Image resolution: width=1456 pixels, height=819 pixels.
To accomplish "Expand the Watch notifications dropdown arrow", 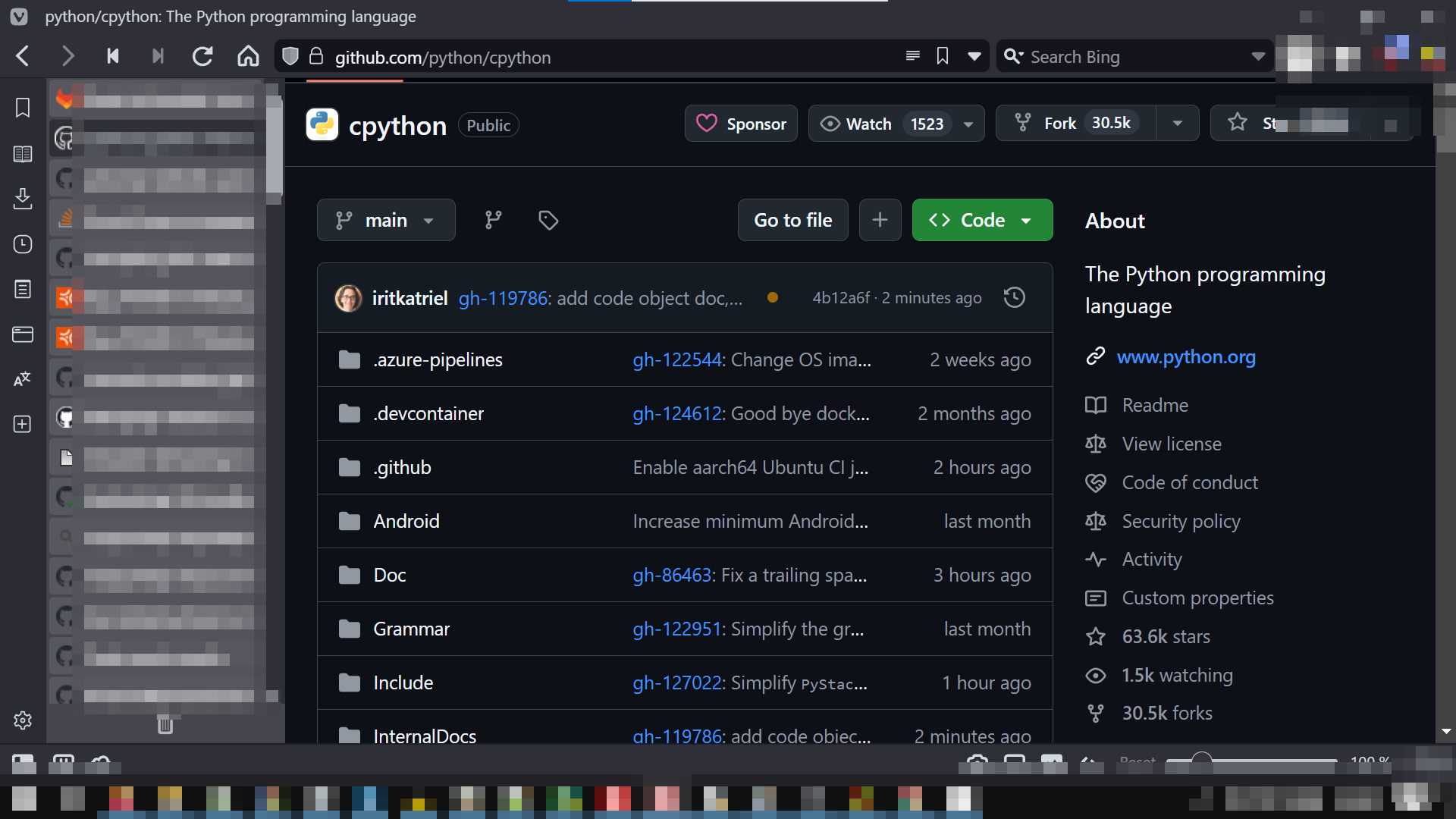I will [968, 124].
